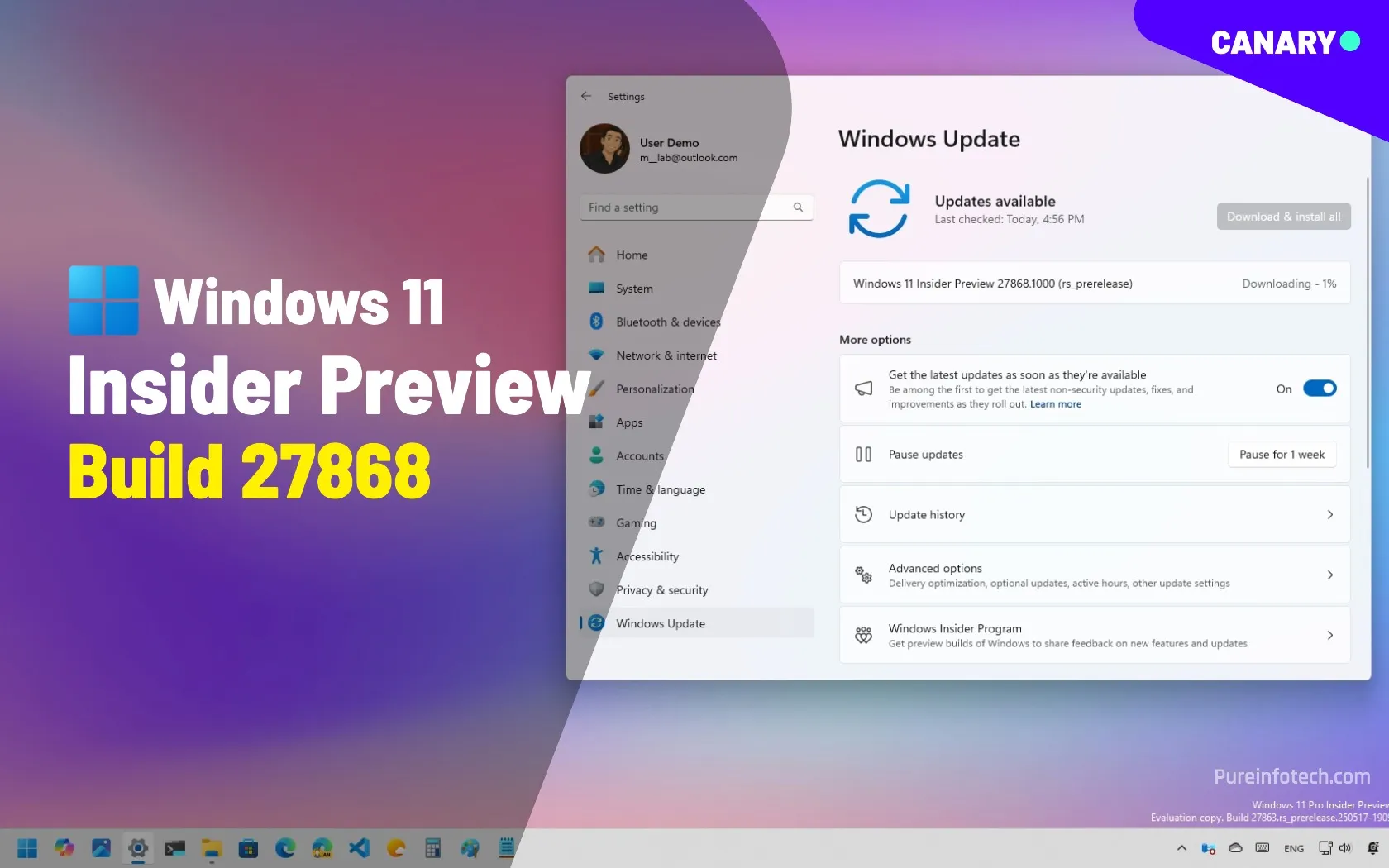Open Time & language settings
The width and height of the screenshot is (1389, 868).
point(697,489)
